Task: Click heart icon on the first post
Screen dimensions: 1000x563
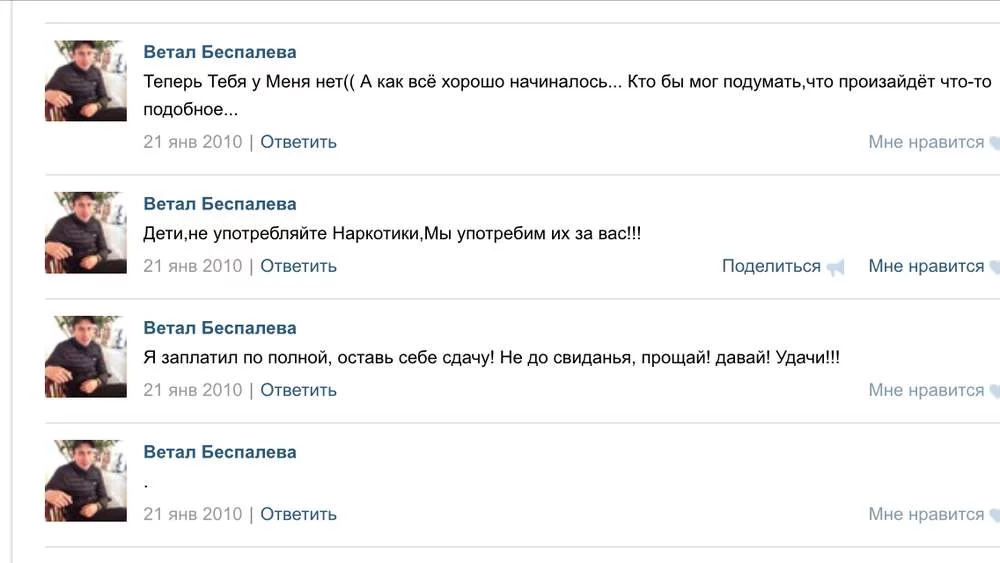Action: pyautogui.click(x=994, y=143)
